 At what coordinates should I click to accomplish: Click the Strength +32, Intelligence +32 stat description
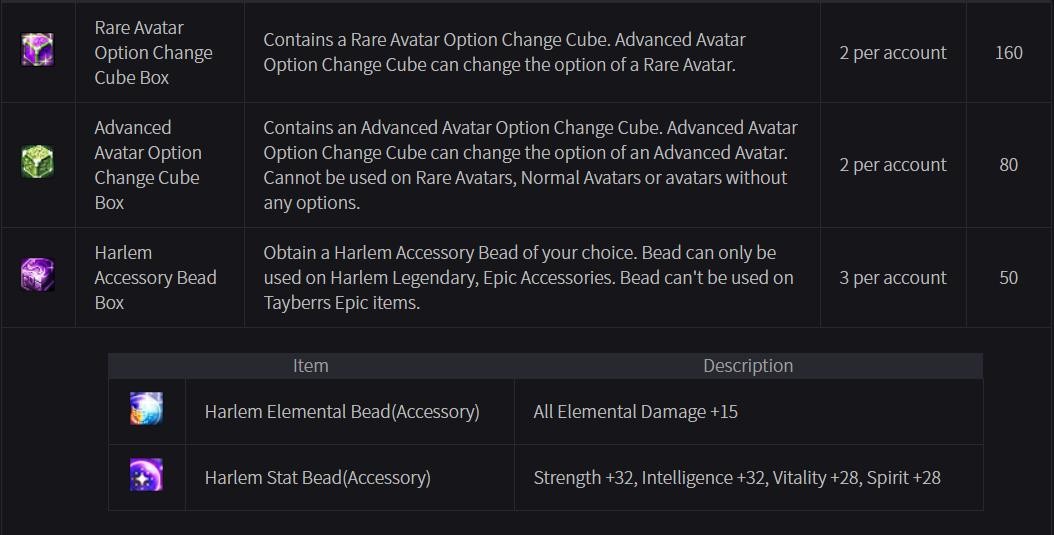pos(736,477)
